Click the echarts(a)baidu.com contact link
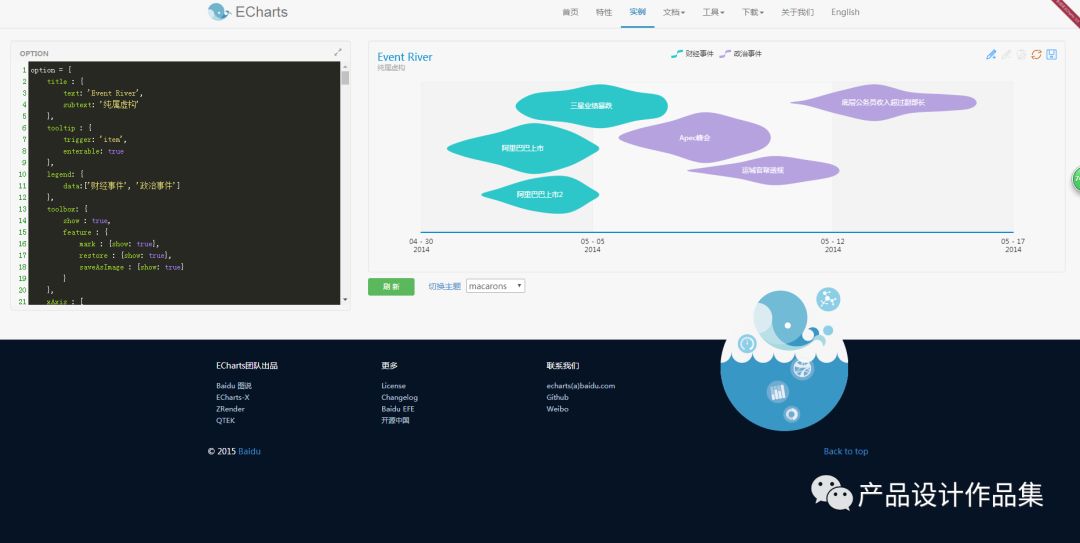 click(581, 386)
